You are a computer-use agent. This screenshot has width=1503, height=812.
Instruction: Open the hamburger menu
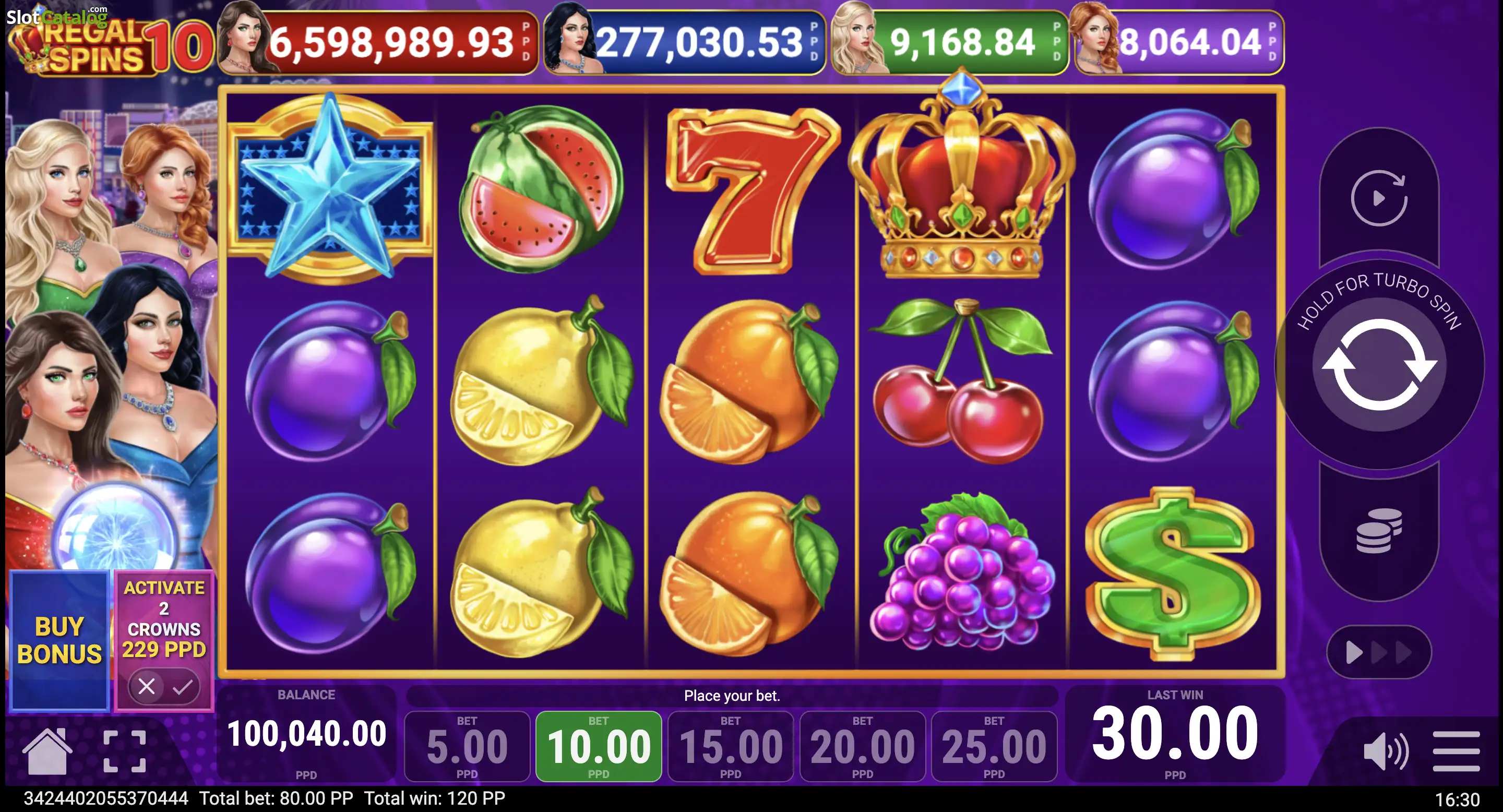pos(1457,751)
